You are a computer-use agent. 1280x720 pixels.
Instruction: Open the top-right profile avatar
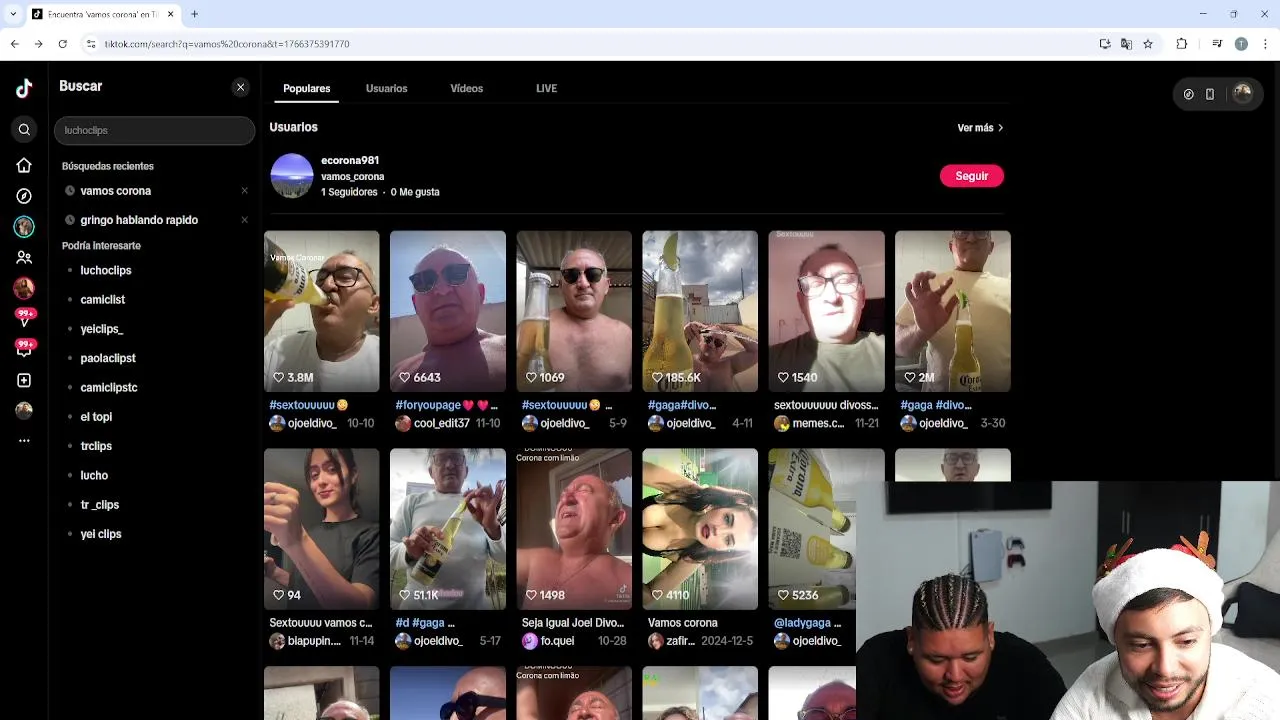1242,93
